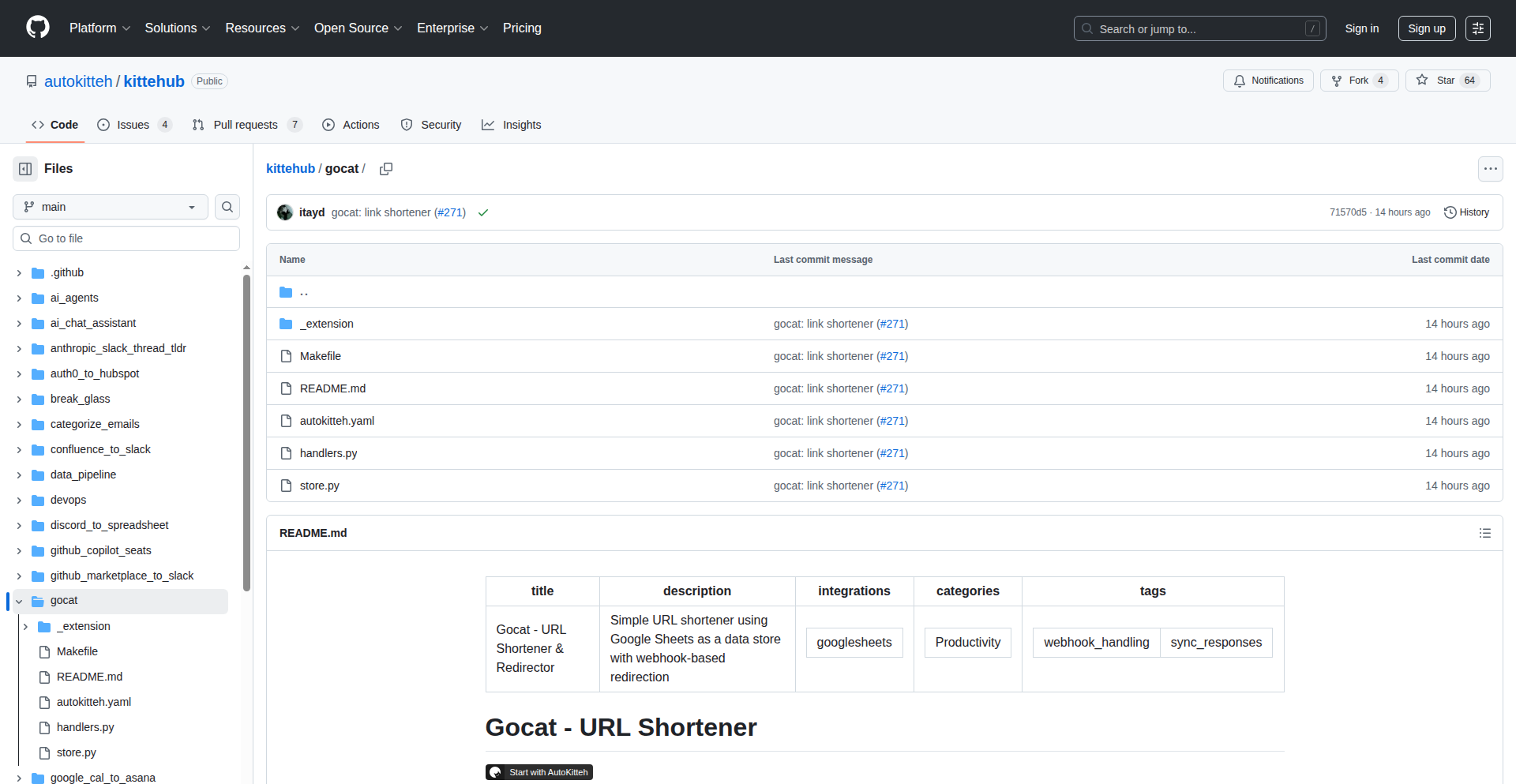Click the GitHub logo home icon
Screen dimensions: 1516x784
click(x=37, y=28)
